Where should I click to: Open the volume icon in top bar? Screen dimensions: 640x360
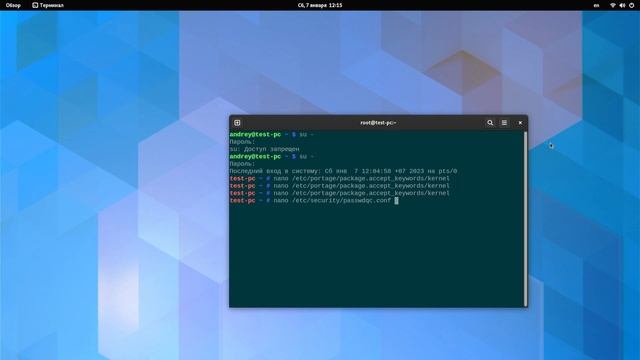622,5
